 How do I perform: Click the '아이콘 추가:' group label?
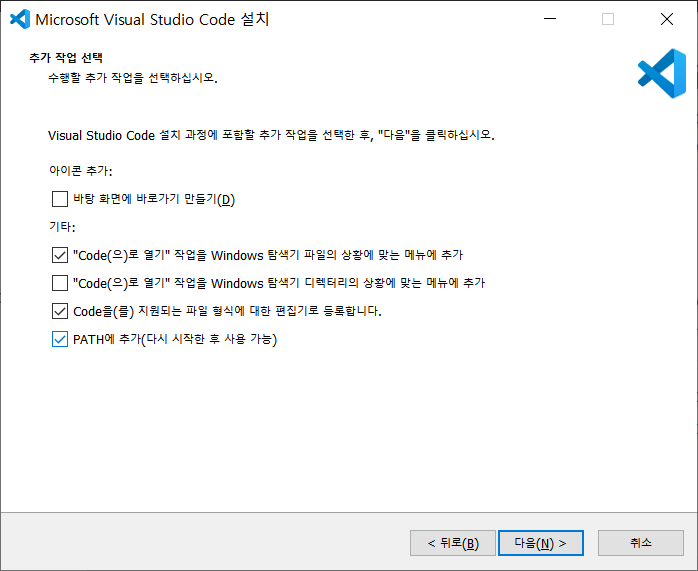[81, 171]
